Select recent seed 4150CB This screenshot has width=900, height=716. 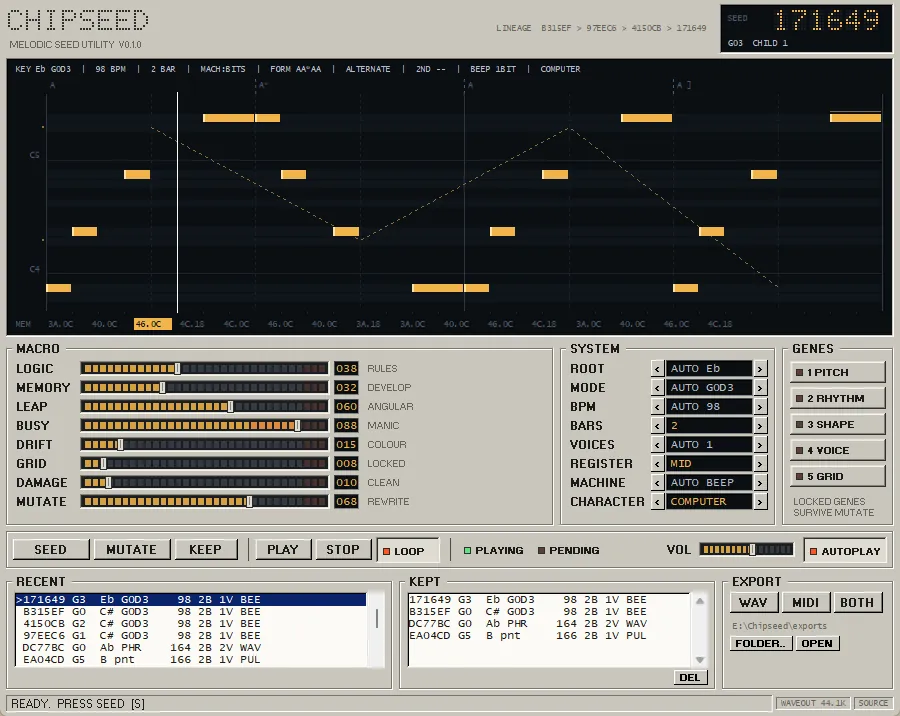[x=191, y=624]
